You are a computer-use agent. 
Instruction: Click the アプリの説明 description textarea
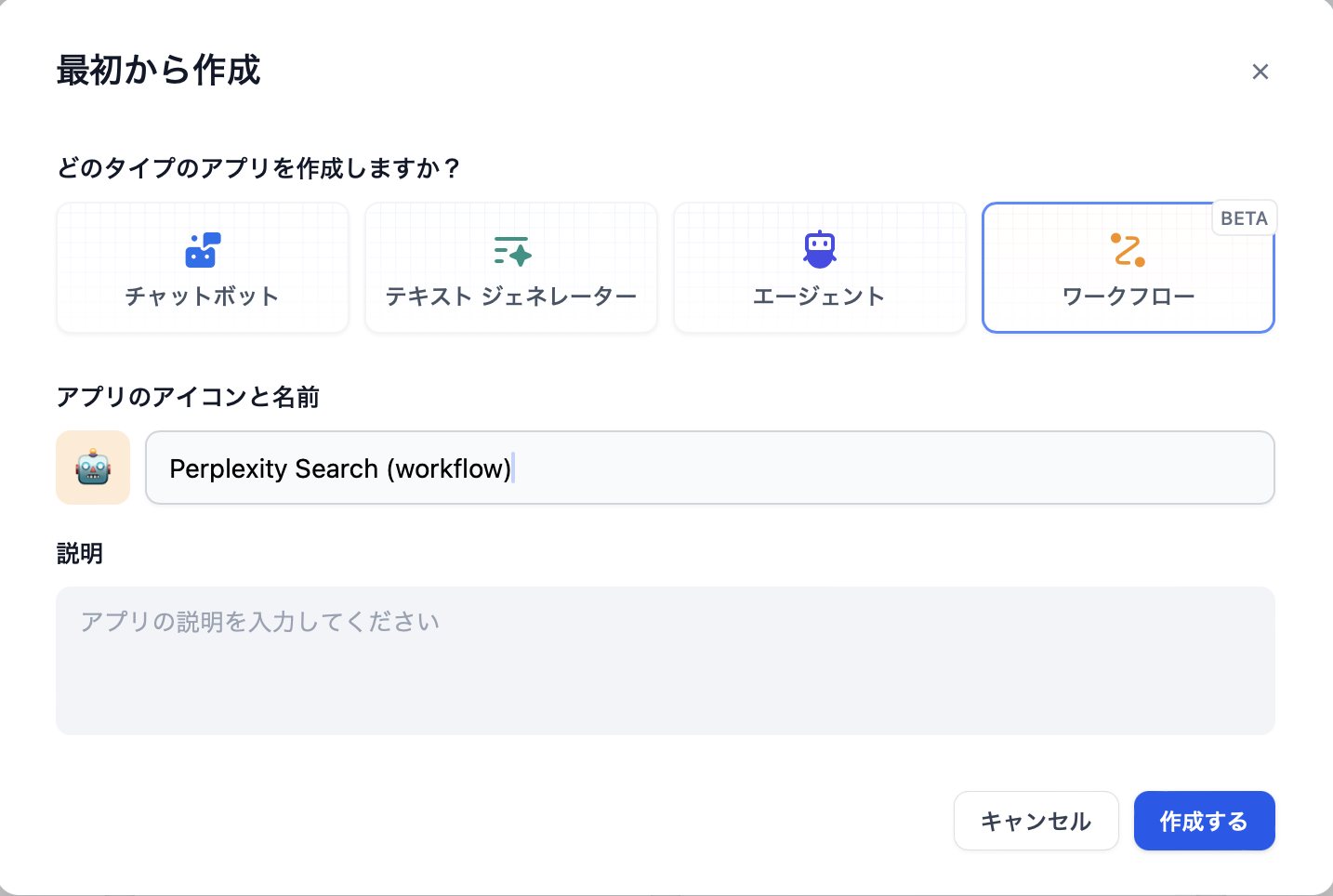coord(665,660)
